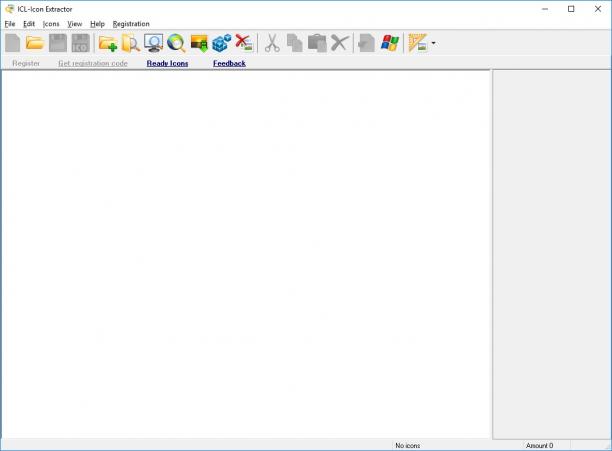This screenshot has height=451, width=612.
Task: Click the 'No icons' status bar text
Action: pyautogui.click(x=408, y=445)
